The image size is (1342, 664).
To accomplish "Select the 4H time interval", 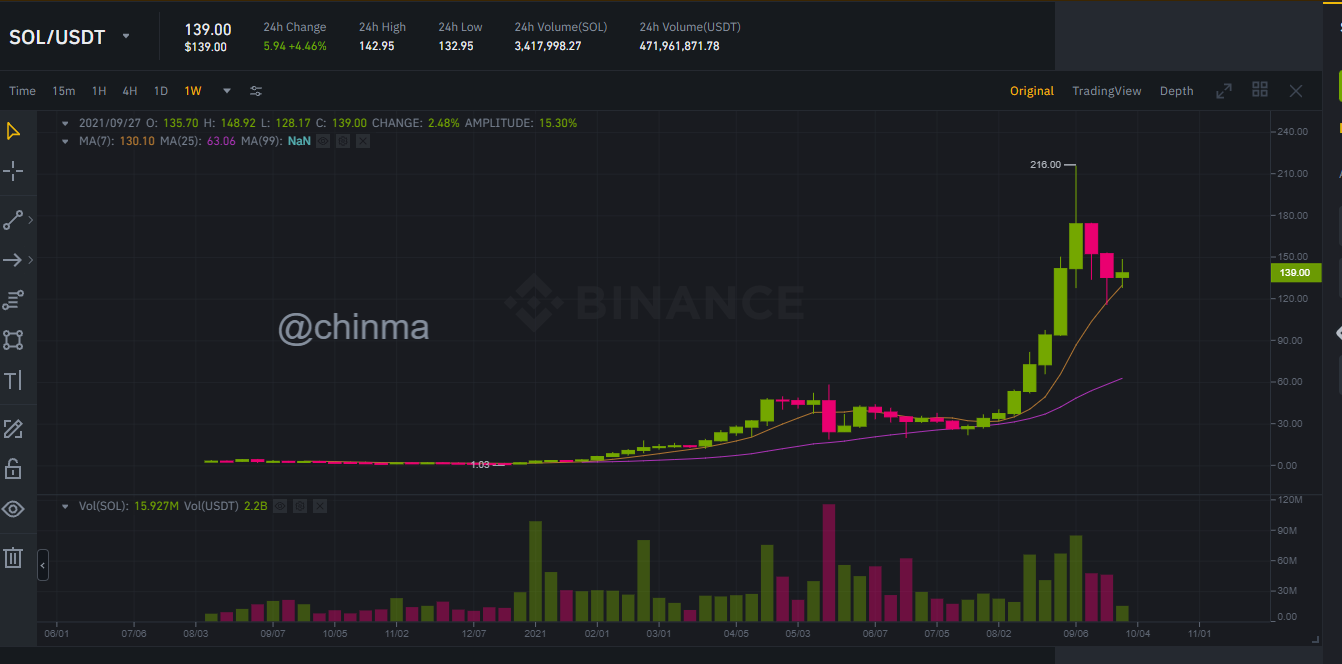I will point(130,91).
